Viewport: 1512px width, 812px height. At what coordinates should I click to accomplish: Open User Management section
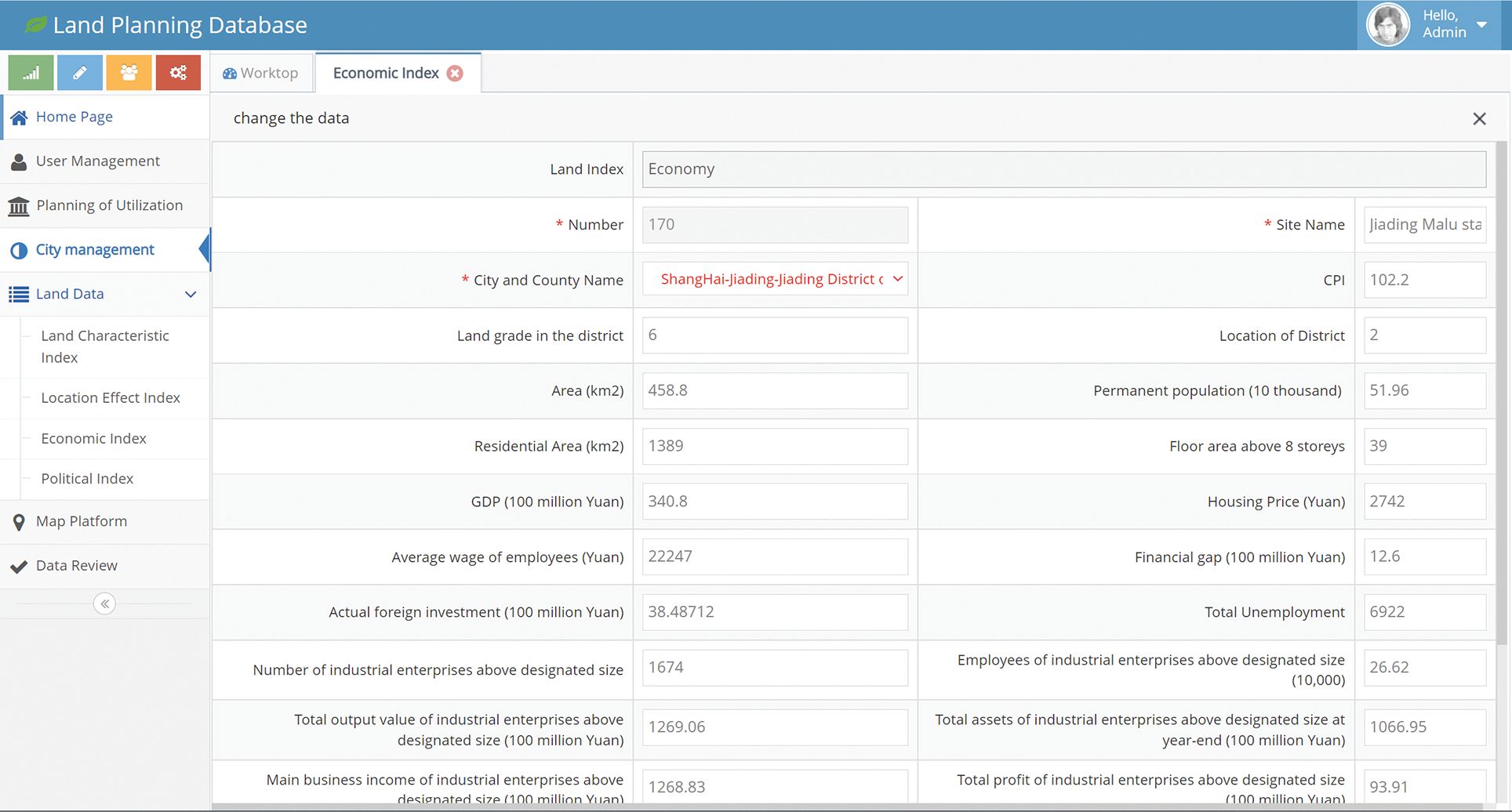pos(97,161)
